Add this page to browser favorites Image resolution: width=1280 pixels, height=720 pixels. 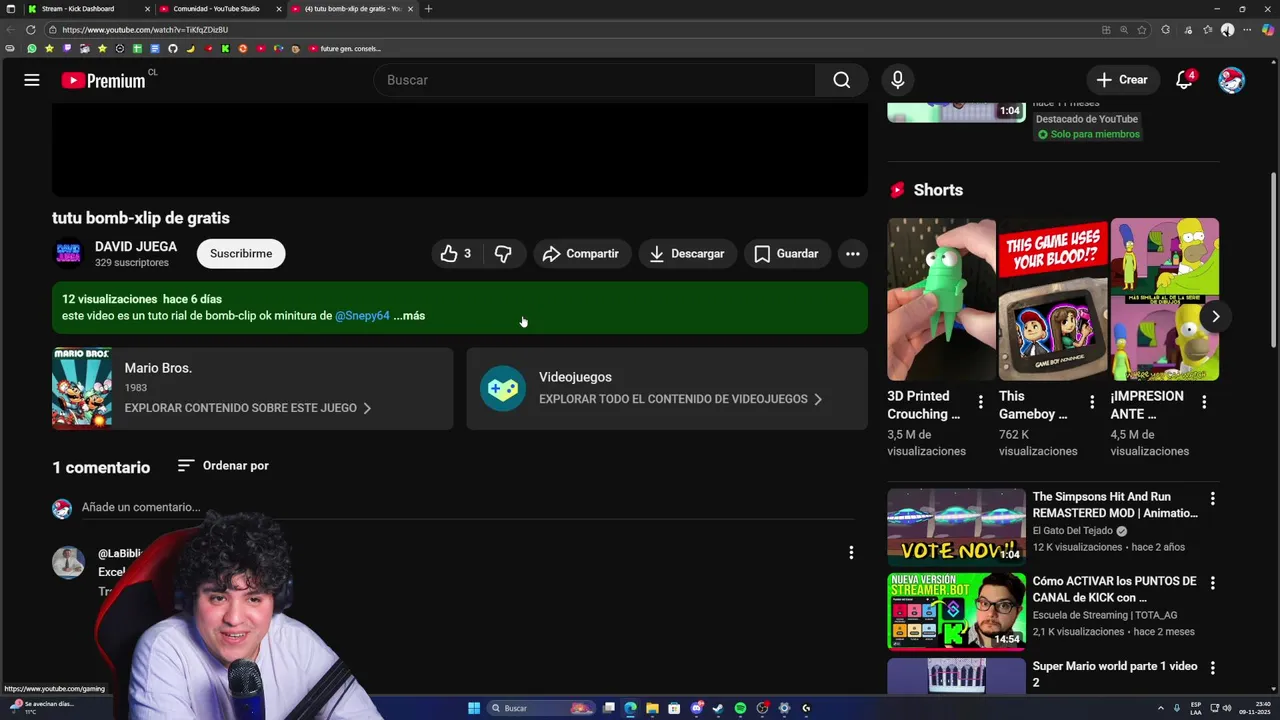pyautogui.click(x=1142, y=30)
